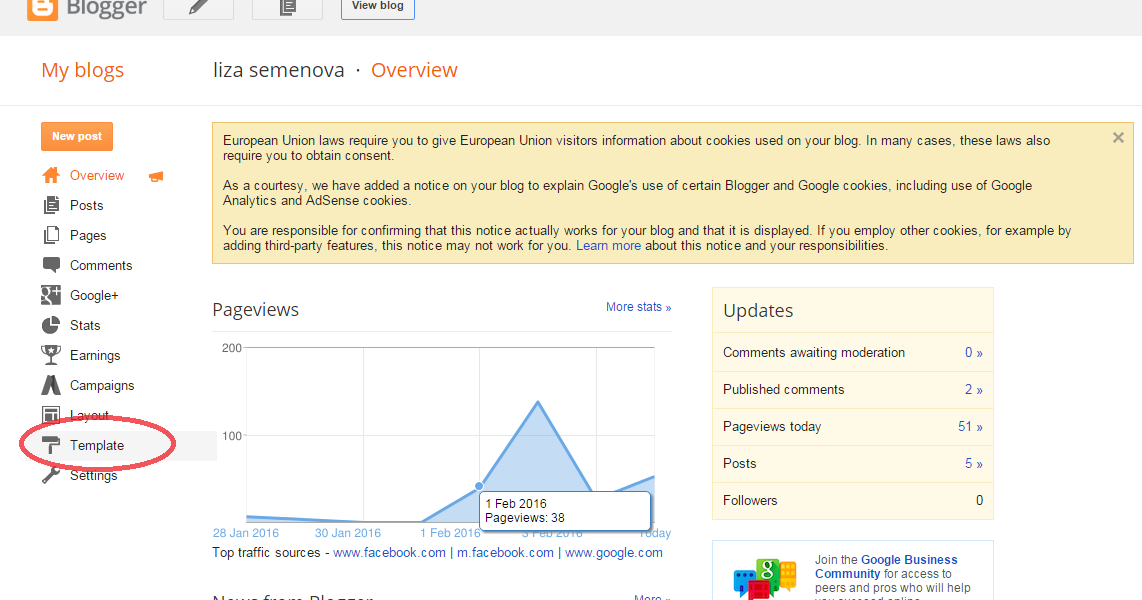1142x600 pixels.
Task: Open comments awaiting moderation count 0
Action: [x=974, y=352]
